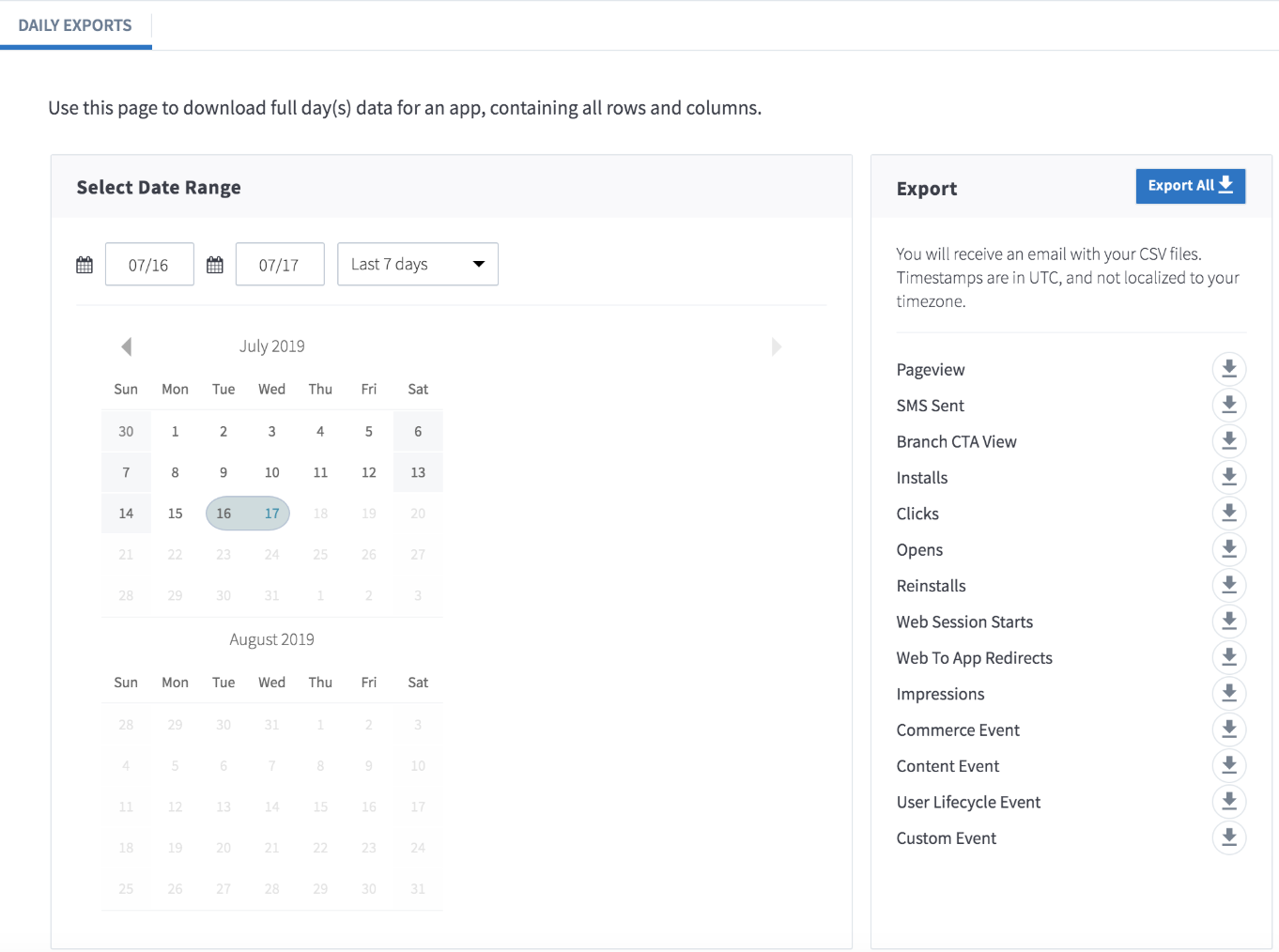Image resolution: width=1279 pixels, height=952 pixels.
Task: Select July 17 on the calendar
Action: point(271,513)
